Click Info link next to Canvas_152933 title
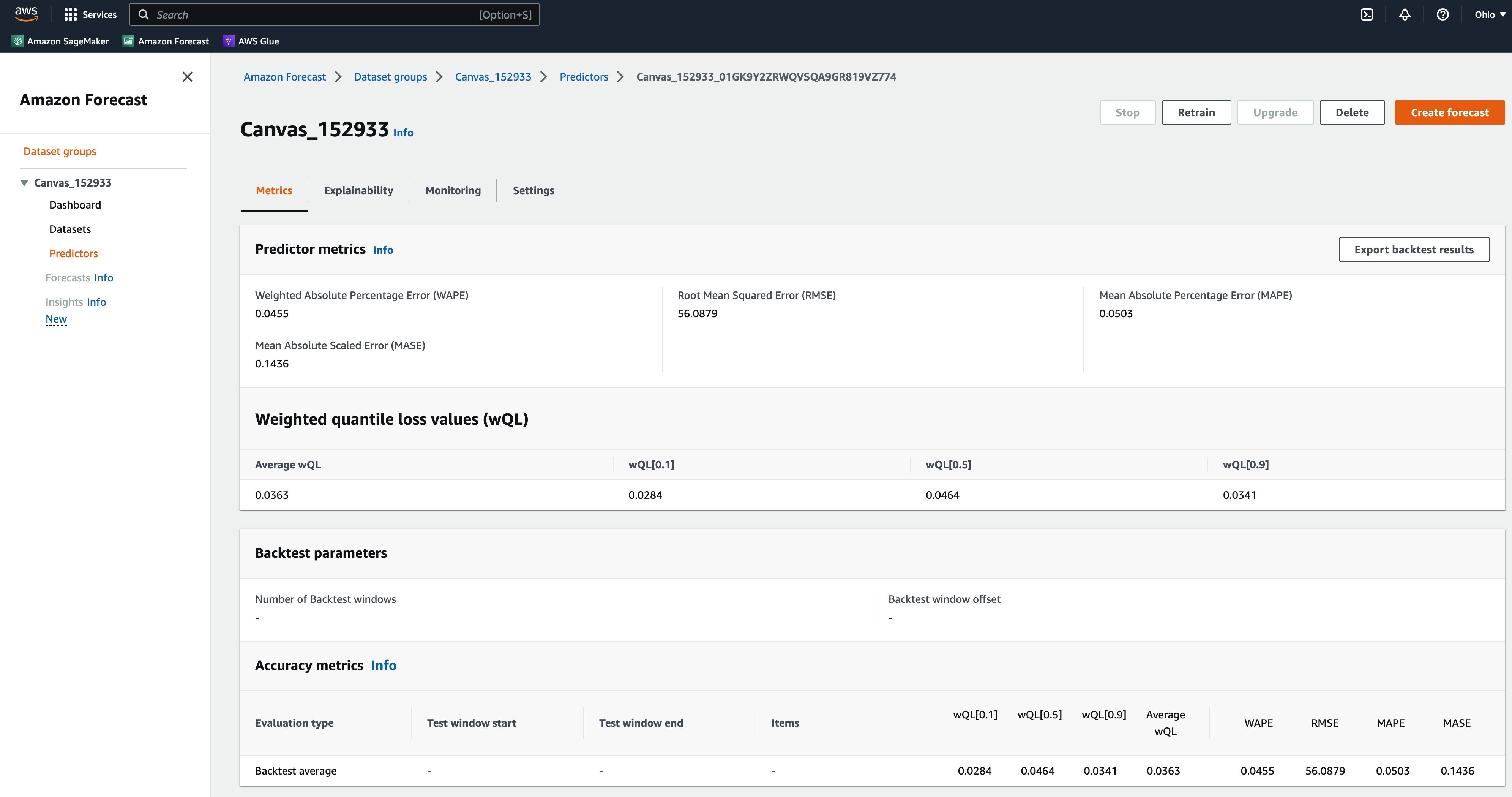Screen dimensions: 1512x797 tap(403, 133)
